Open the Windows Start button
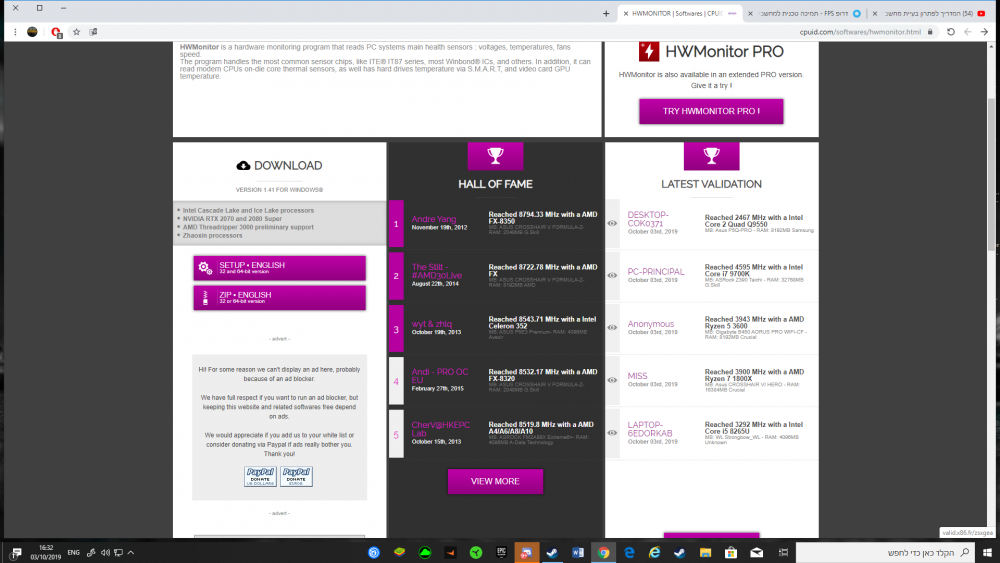Screen dimensions: 1000x563 987,553
